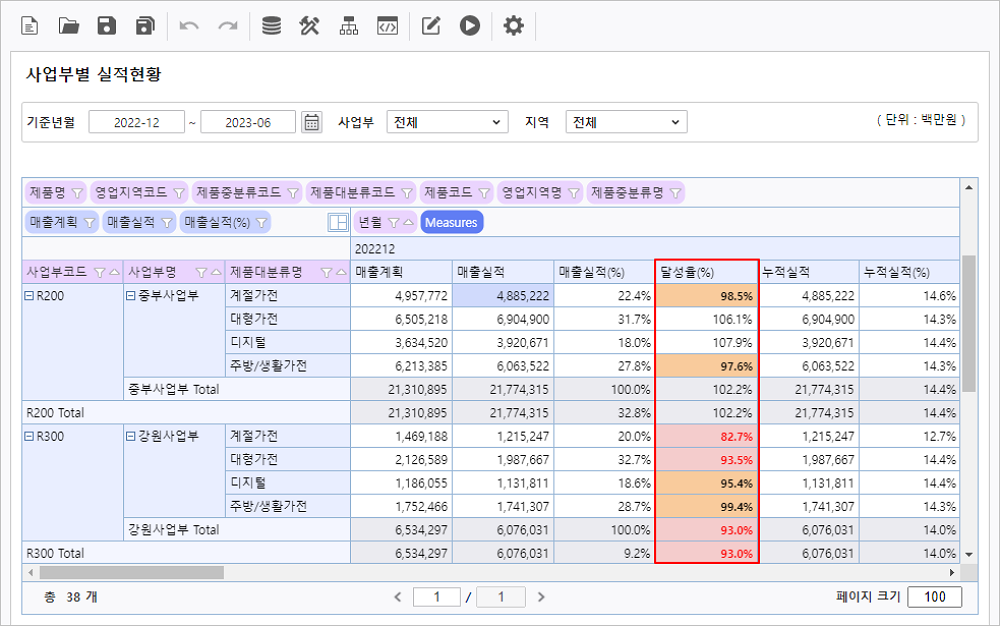
Task: Open the database stack icon
Action: pos(271,26)
